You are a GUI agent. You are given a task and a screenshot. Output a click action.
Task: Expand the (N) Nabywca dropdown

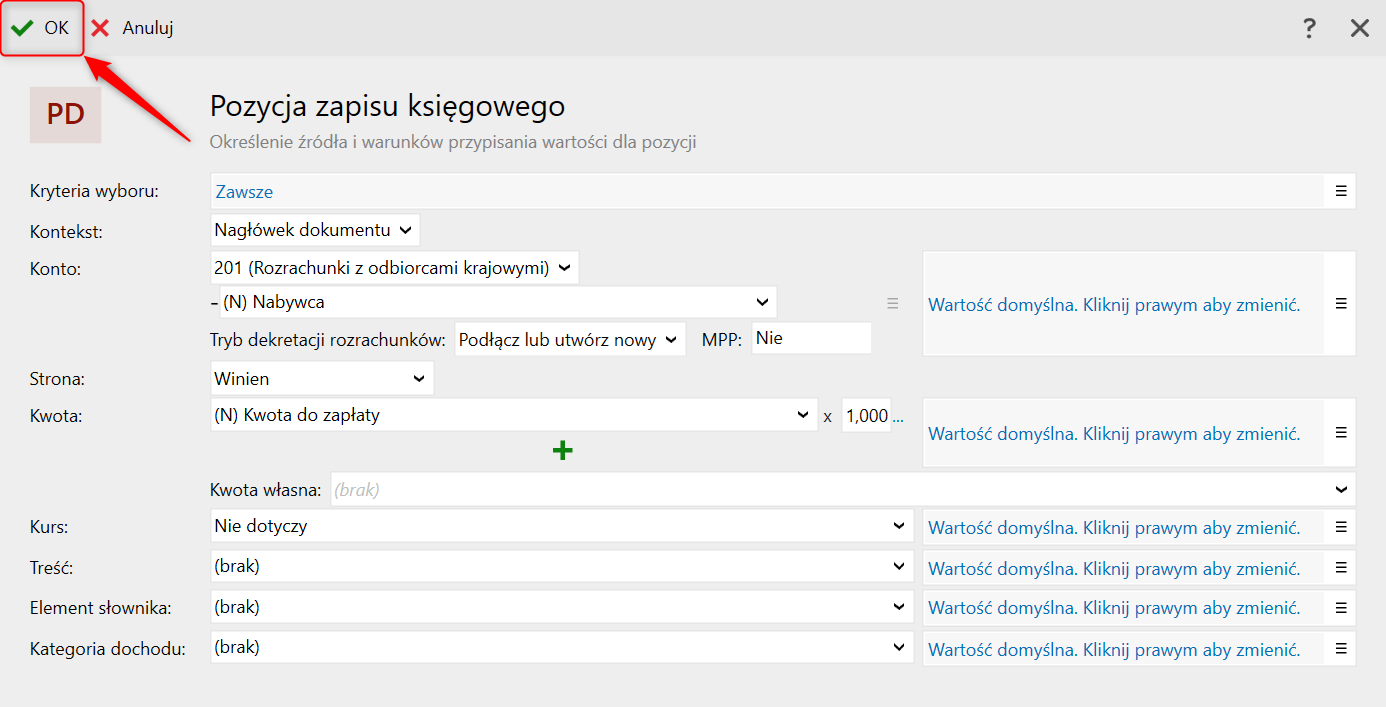(497, 302)
